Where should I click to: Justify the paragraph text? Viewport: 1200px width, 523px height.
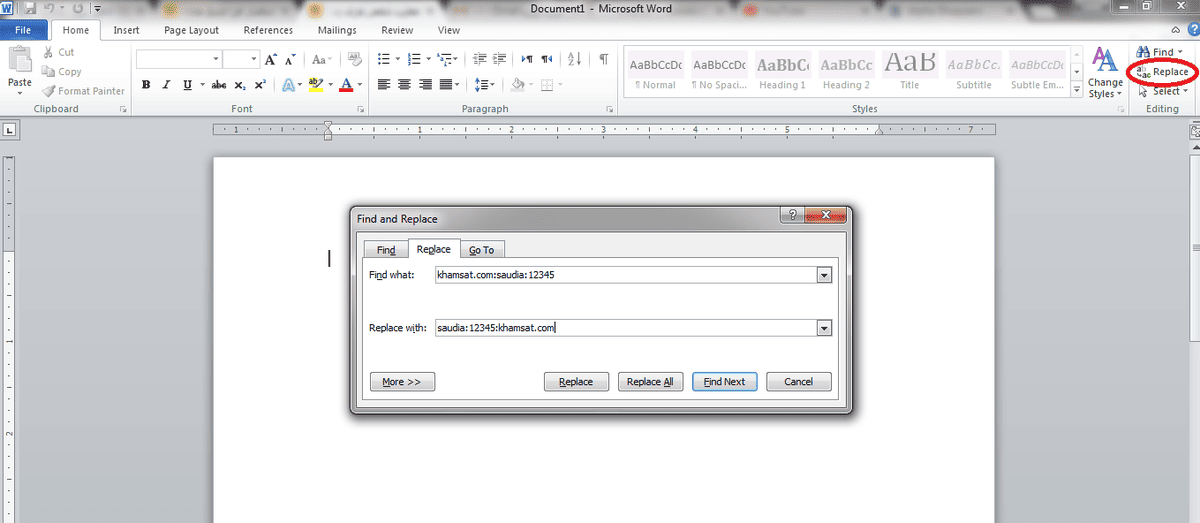pos(446,85)
